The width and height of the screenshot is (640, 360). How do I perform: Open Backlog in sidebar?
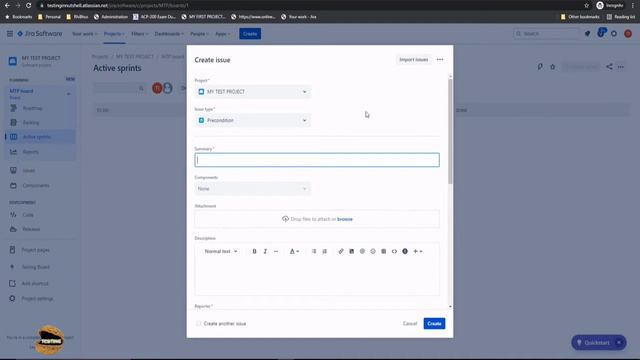pos(40,122)
